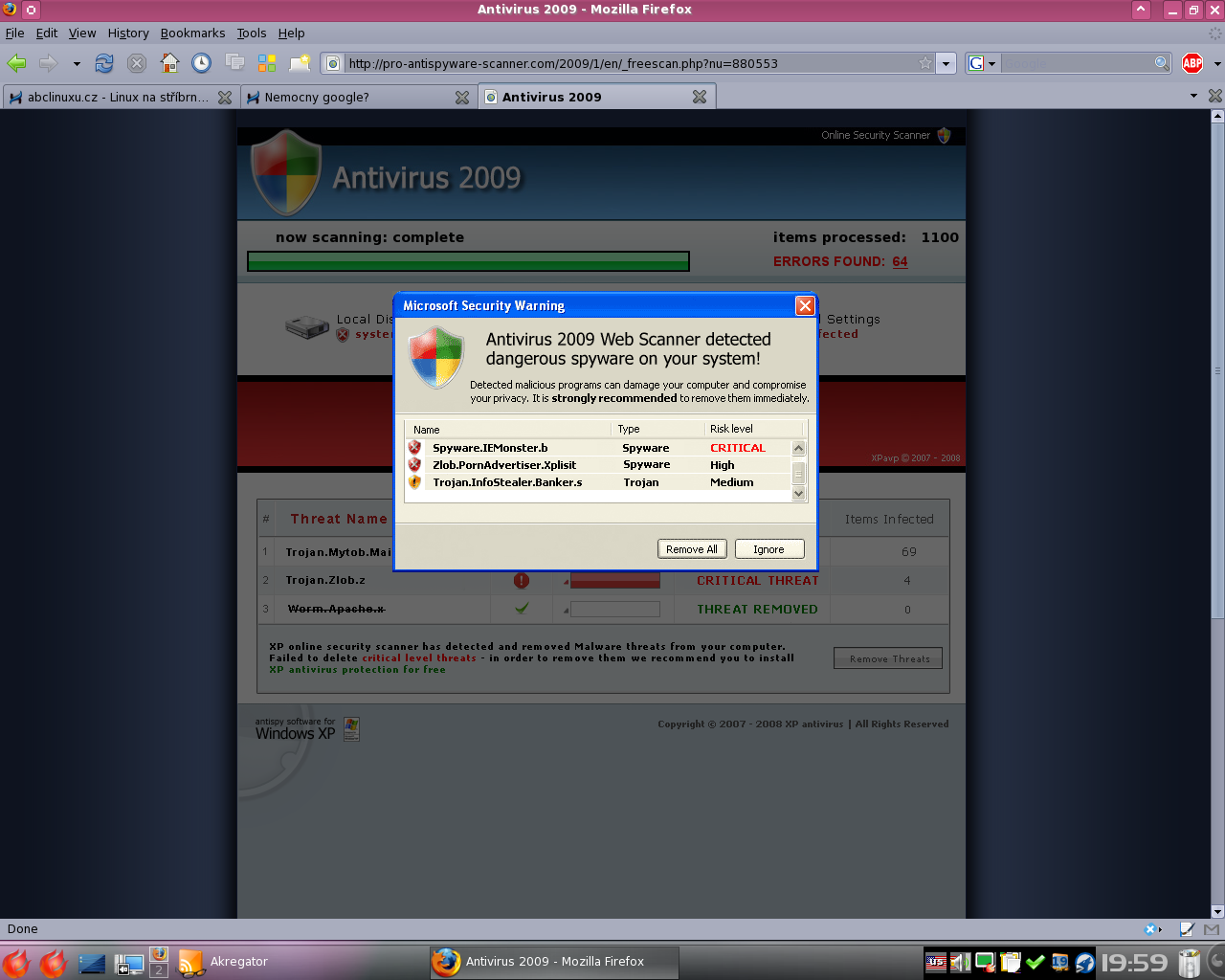
Task: Select the Spyware.IEMonster.b row
Action: [x=599, y=448]
